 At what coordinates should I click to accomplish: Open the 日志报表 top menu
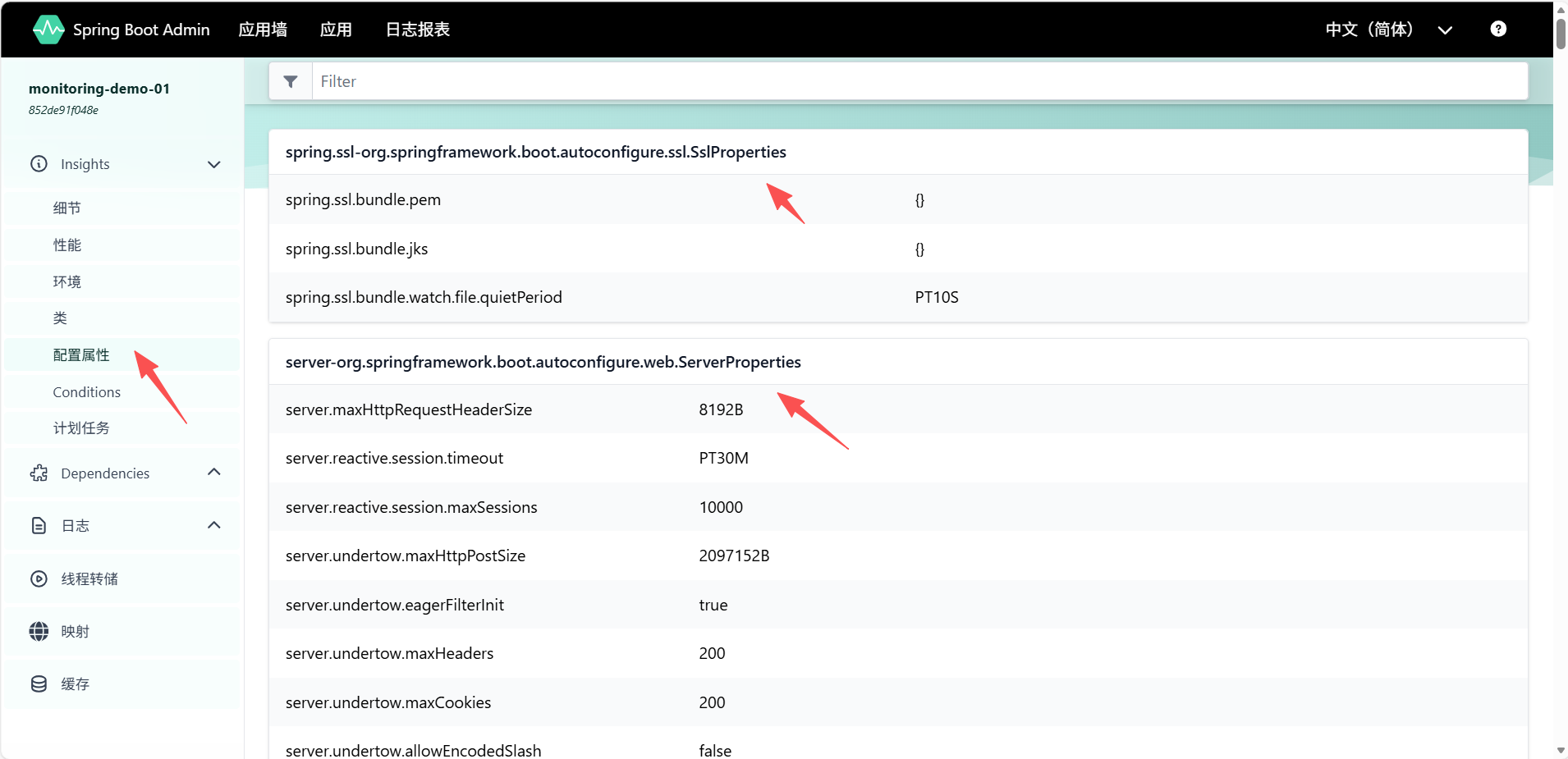click(x=418, y=30)
